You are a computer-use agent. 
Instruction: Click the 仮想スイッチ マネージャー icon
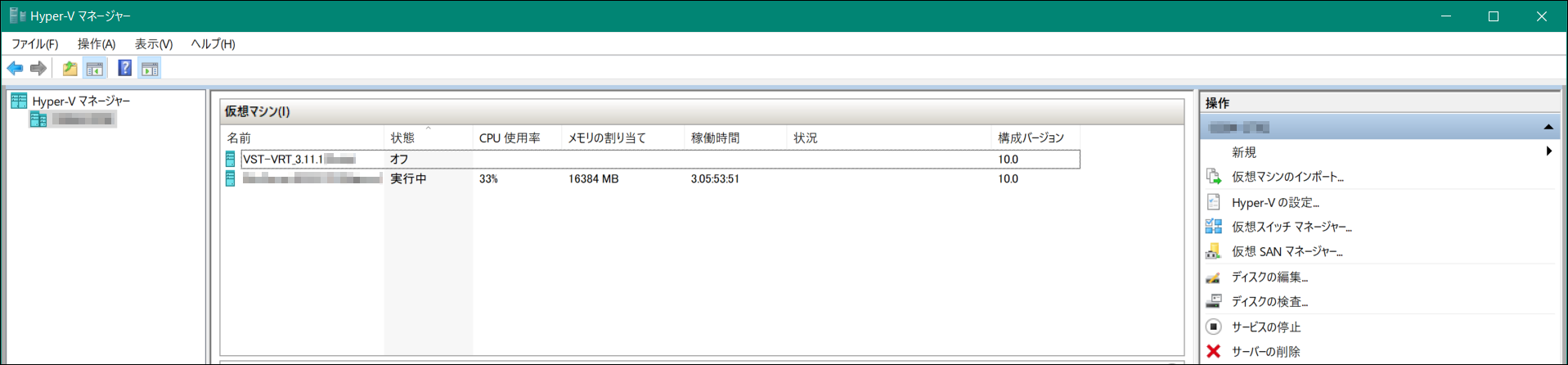tap(1214, 227)
